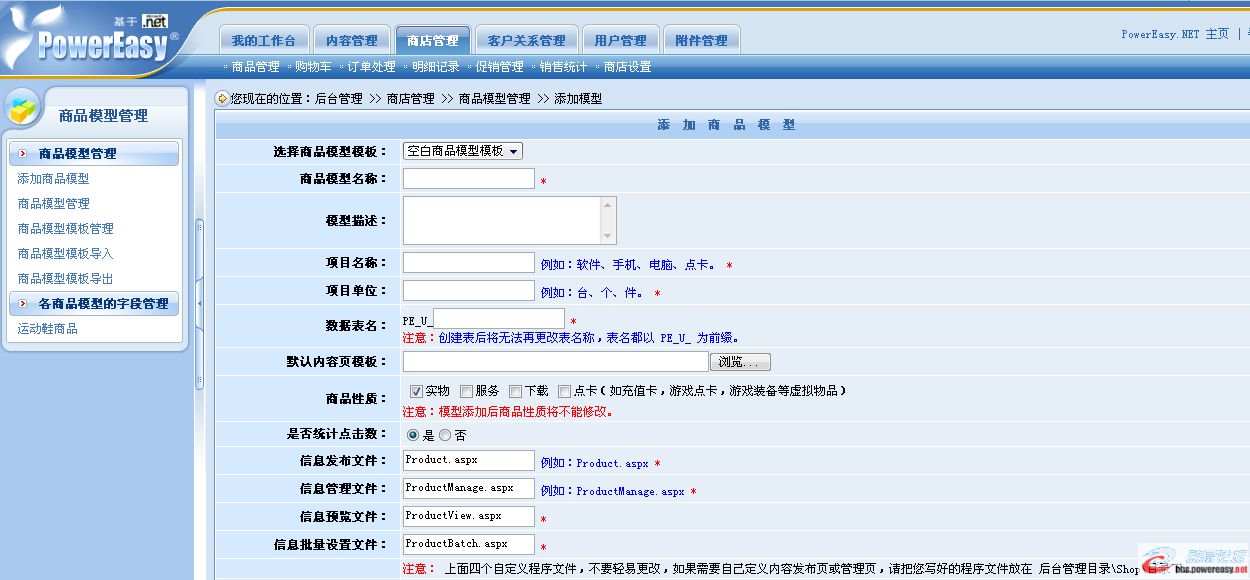The height and width of the screenshot is (580, 1250).
Task: Click the 浏览... button for default template
Action: pyautogui.click(x=740, y=361)
